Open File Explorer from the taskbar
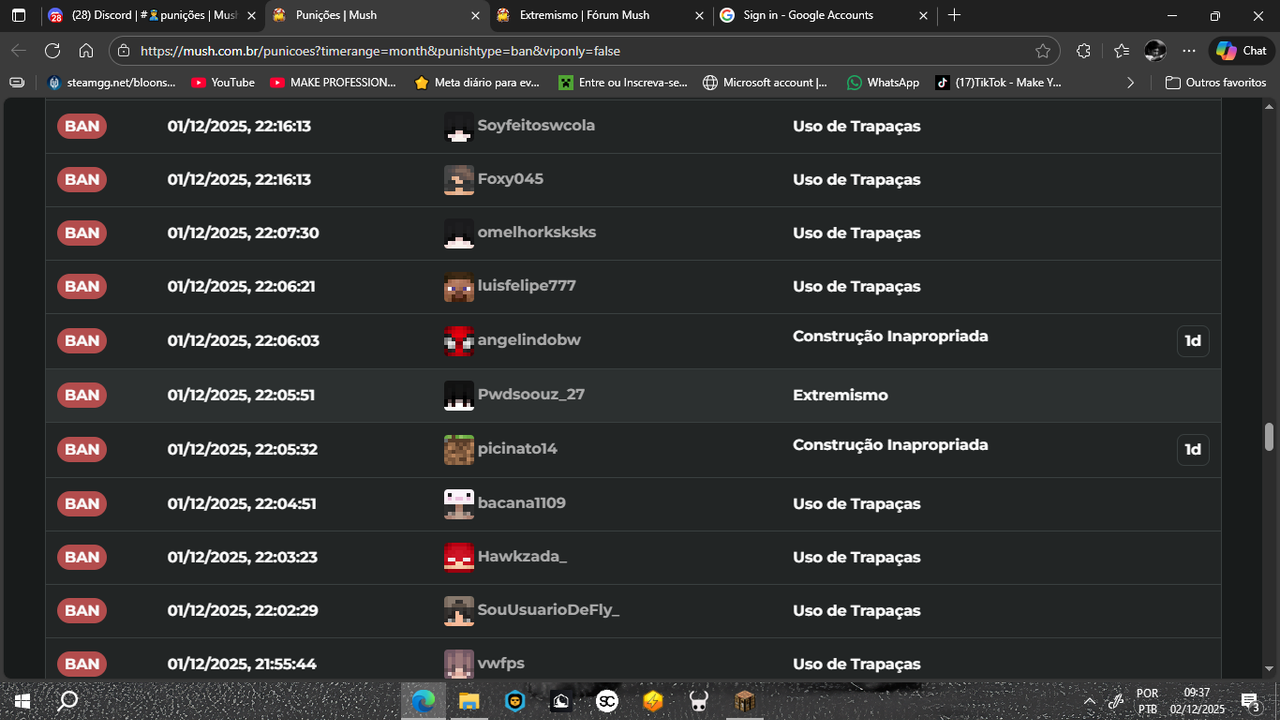 coord(468,701)
